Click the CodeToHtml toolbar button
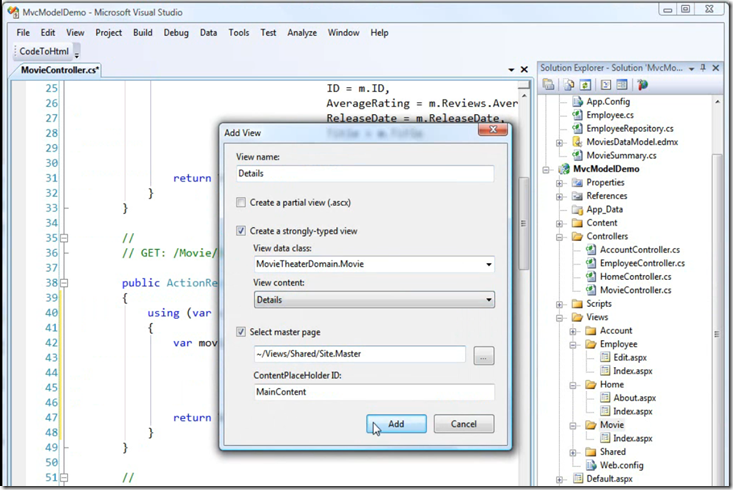 coord(44,51)
